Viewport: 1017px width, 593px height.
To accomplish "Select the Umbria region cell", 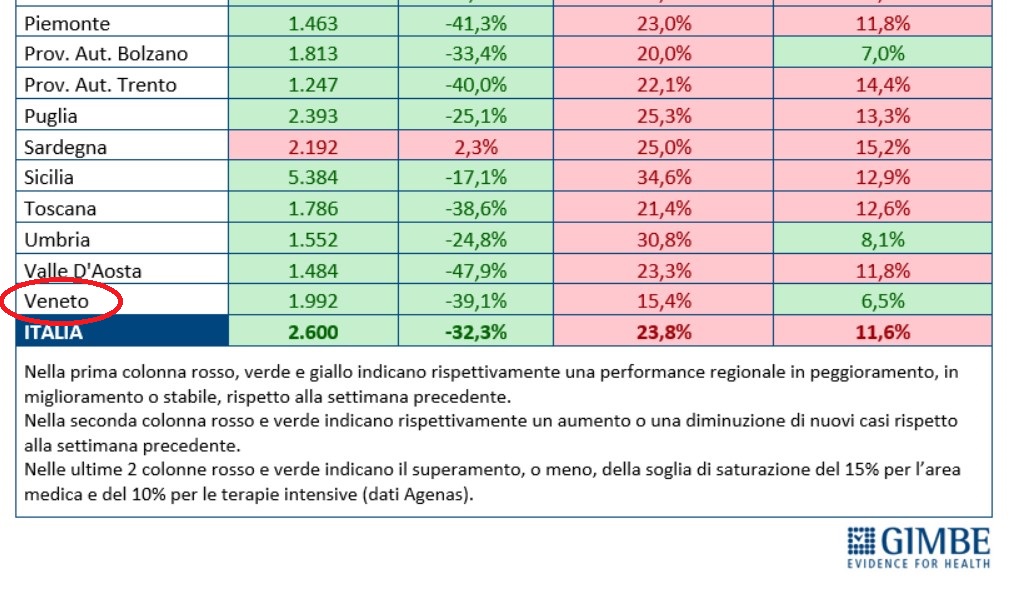I will (57, 240).
